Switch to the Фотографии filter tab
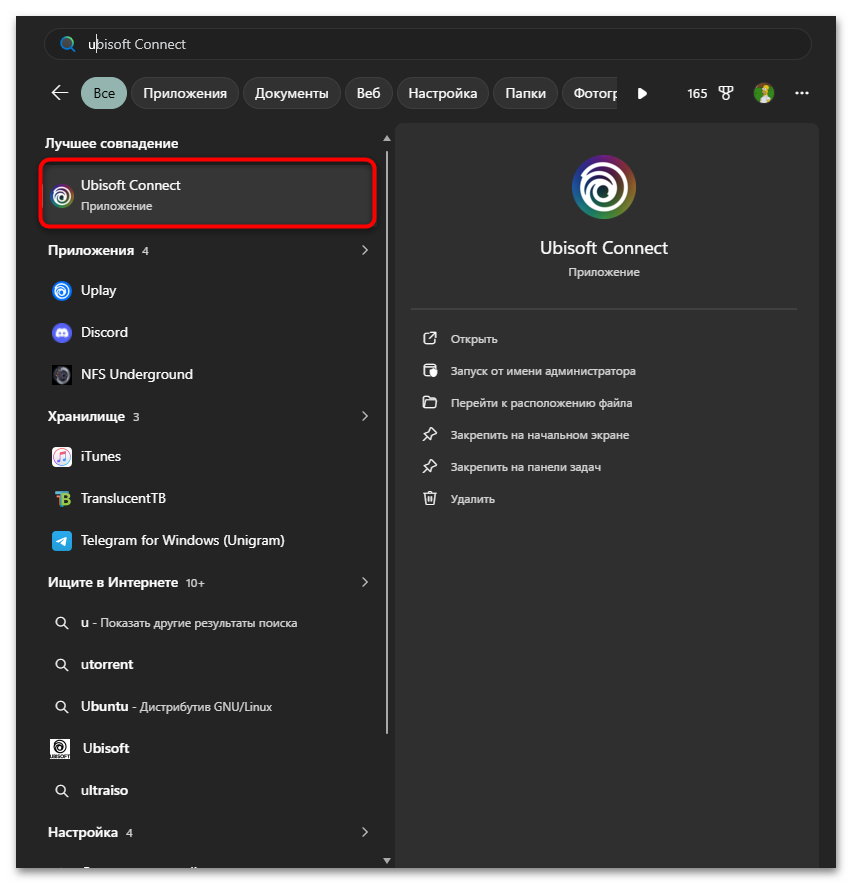The height and width of the screenshot is (884, 852). click(x=590, y=93)
